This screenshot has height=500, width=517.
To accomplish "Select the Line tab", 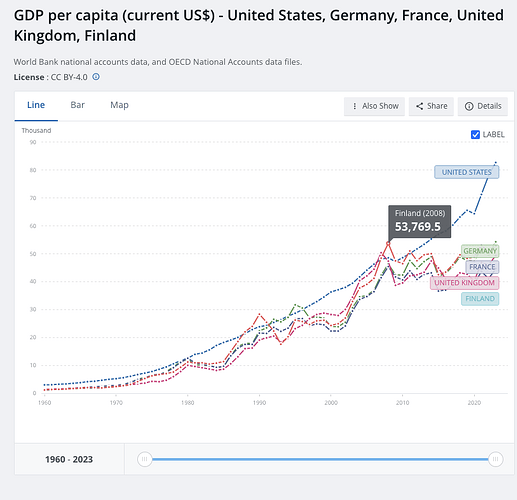I will coord(36,105).
